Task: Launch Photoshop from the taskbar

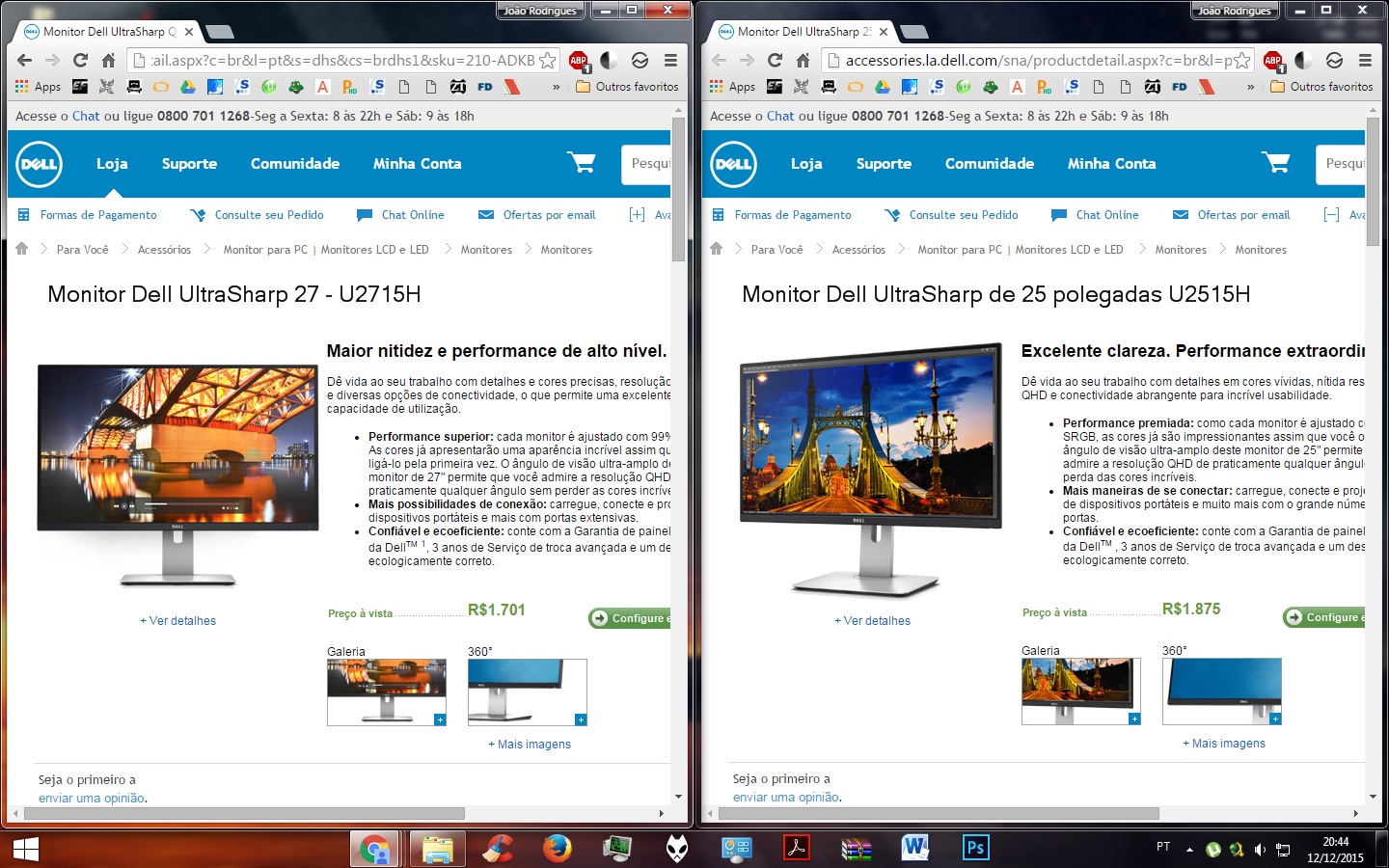Action: [975, 848]
